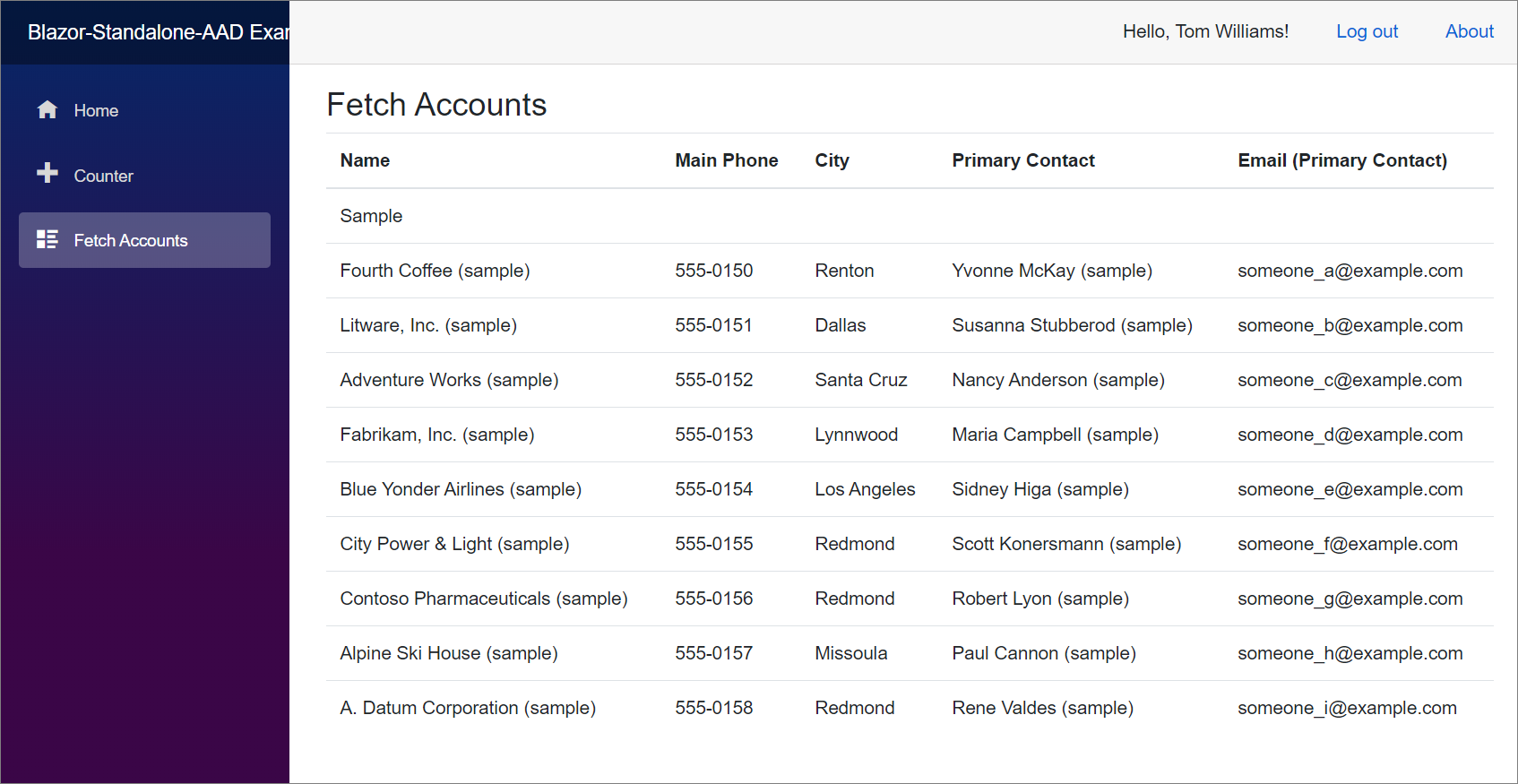Click the someone_c@example.com email cell
1518x784 pixels.
point(1350,380)
